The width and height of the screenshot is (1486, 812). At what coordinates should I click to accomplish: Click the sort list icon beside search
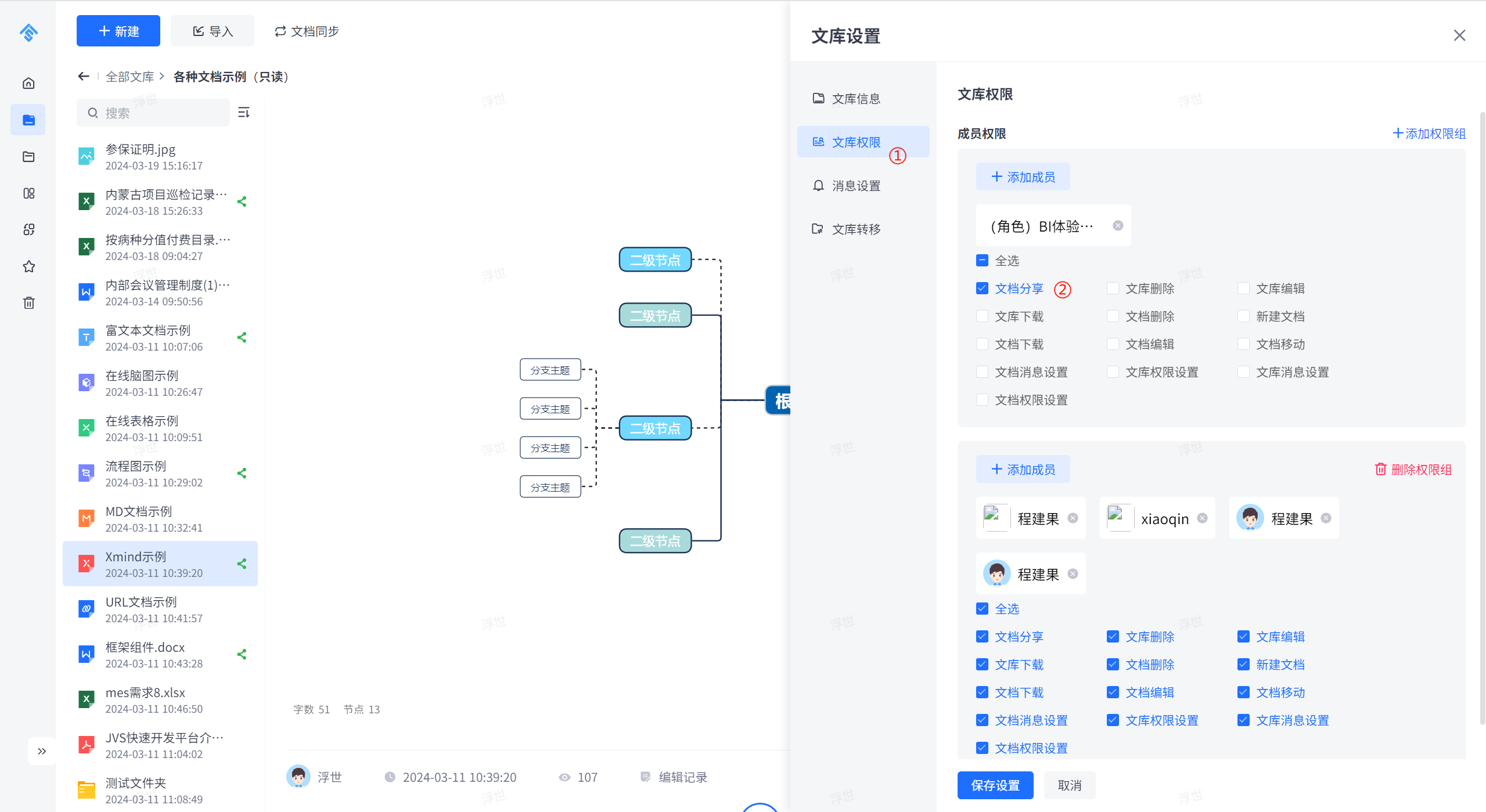coord(244,112)
